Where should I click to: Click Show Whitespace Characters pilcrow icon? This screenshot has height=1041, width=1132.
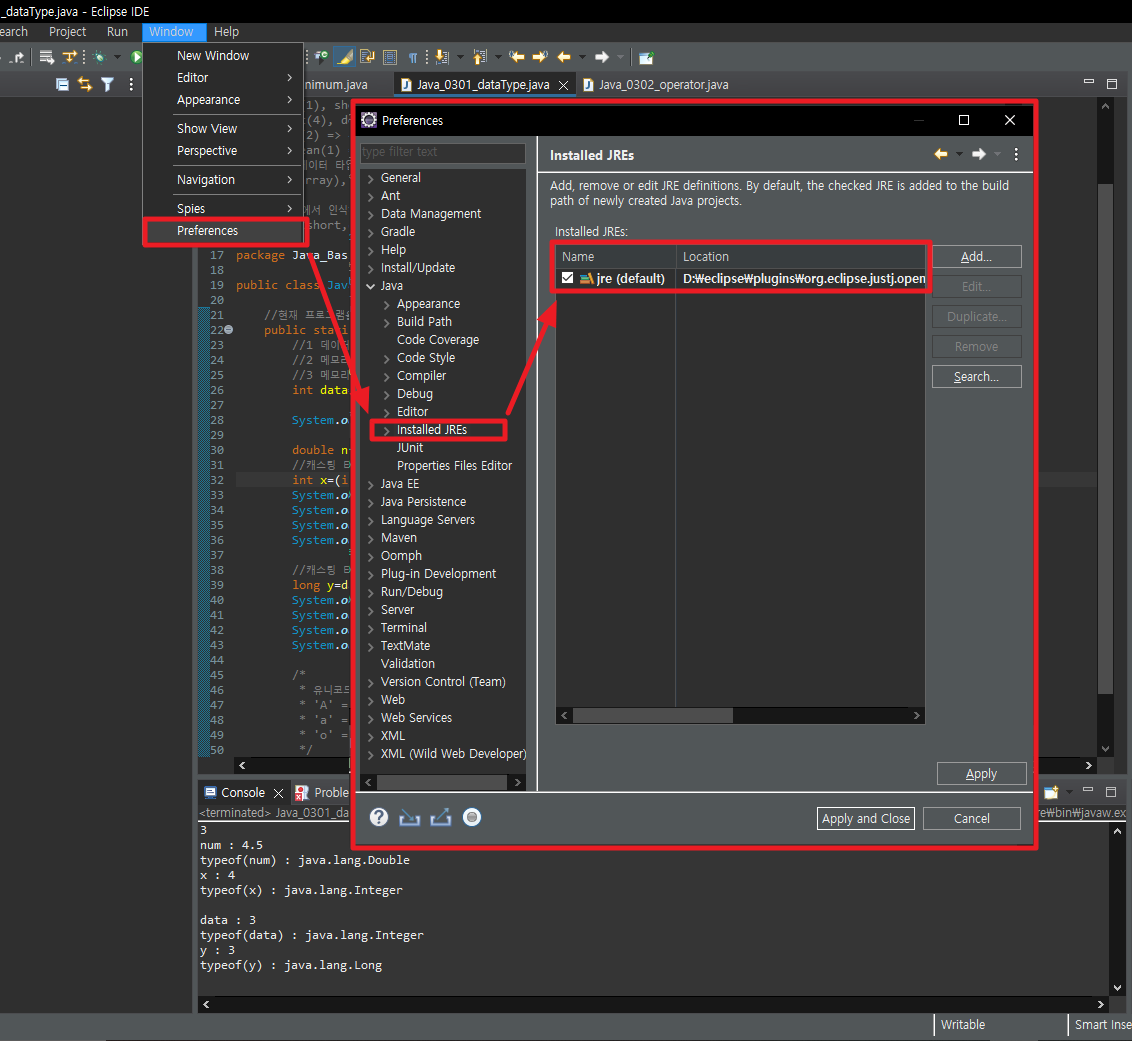[x=413, y=57]
